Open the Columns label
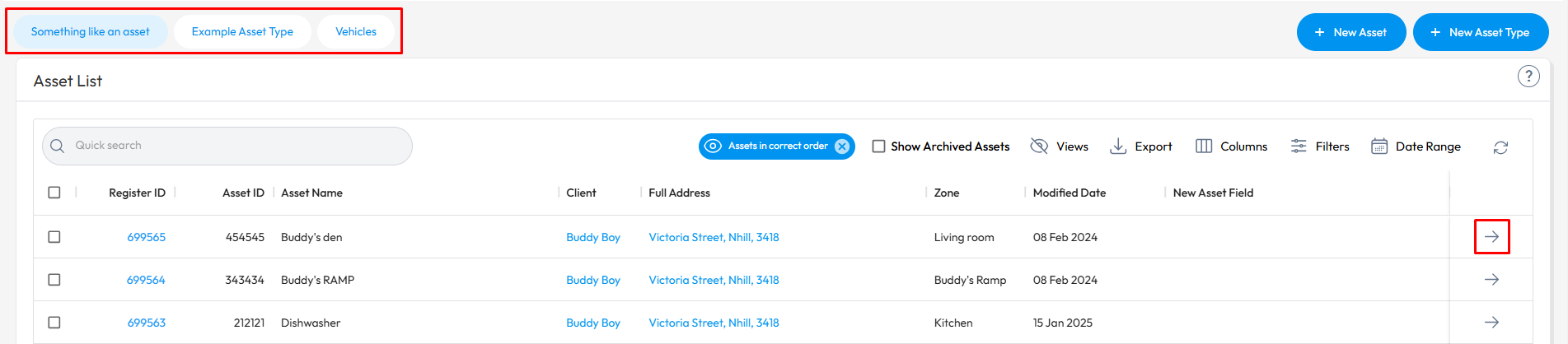This screenshot has height=344, width=1568. [x=1243, y=146]
